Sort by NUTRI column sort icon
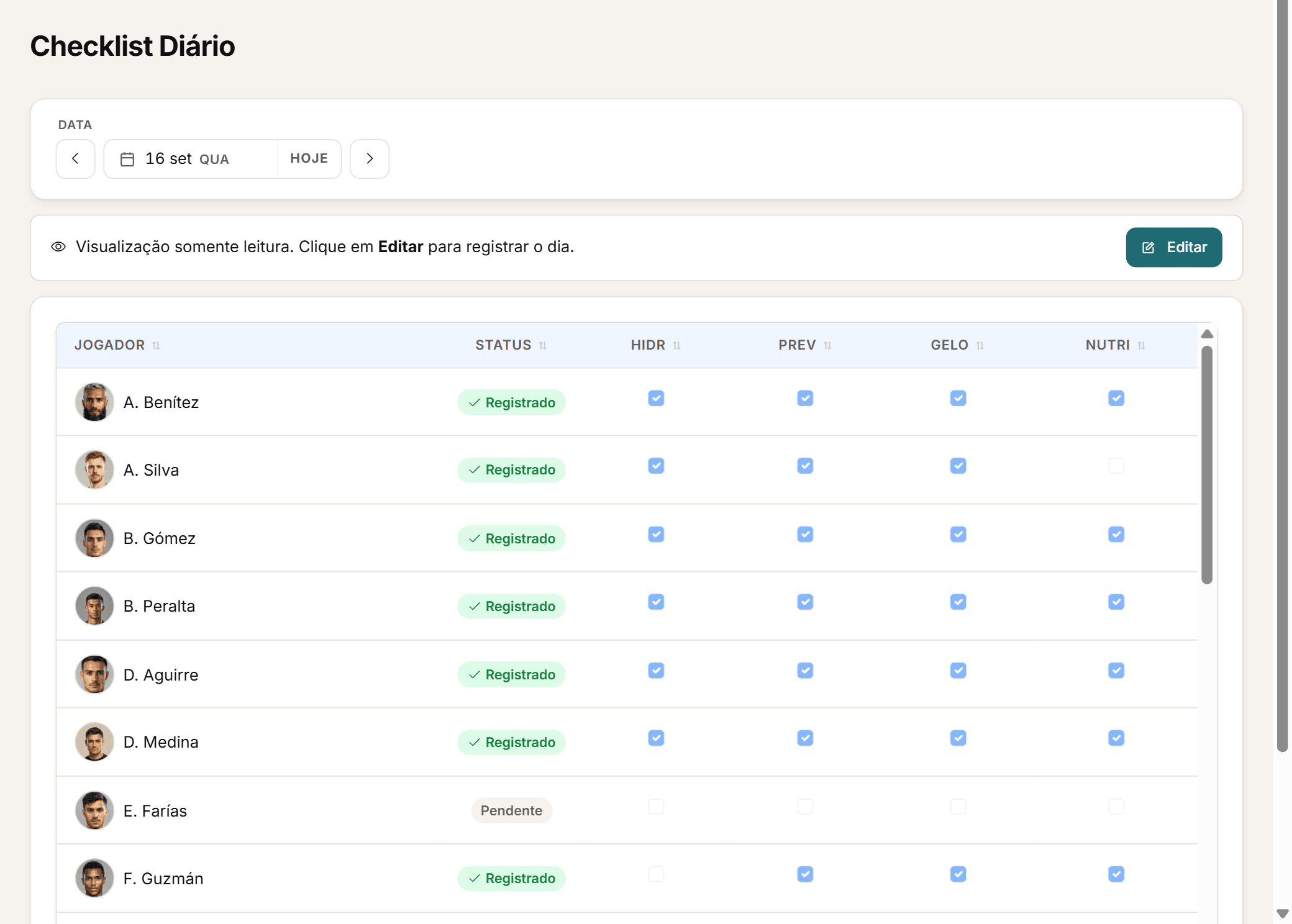 click(1142, 345)
